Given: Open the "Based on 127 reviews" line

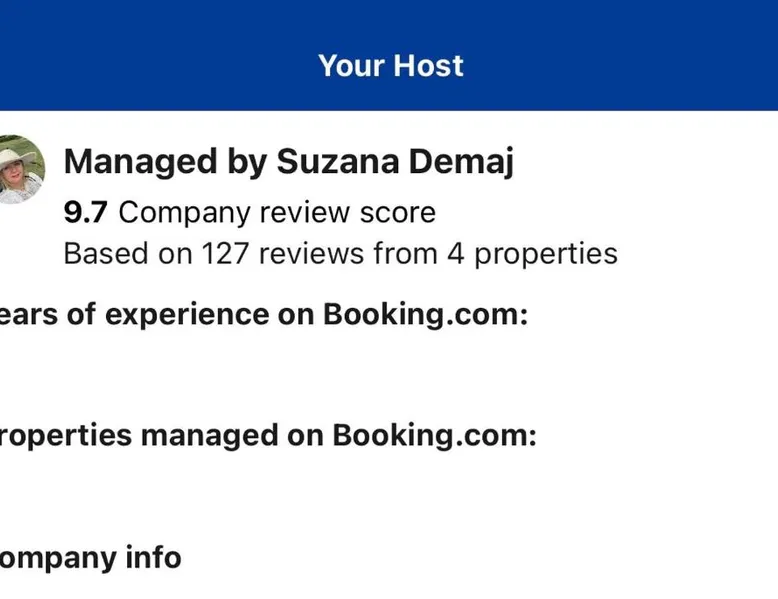Looking at the screenshot, I should click(x=340, y=254).
